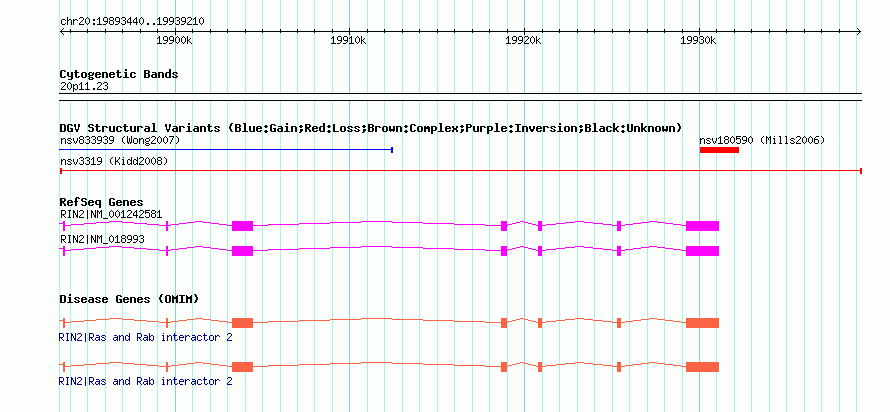Open the nsv833939 (Wong2007) variant label
The width and height of the screenshot is (890, 412).
120,140
